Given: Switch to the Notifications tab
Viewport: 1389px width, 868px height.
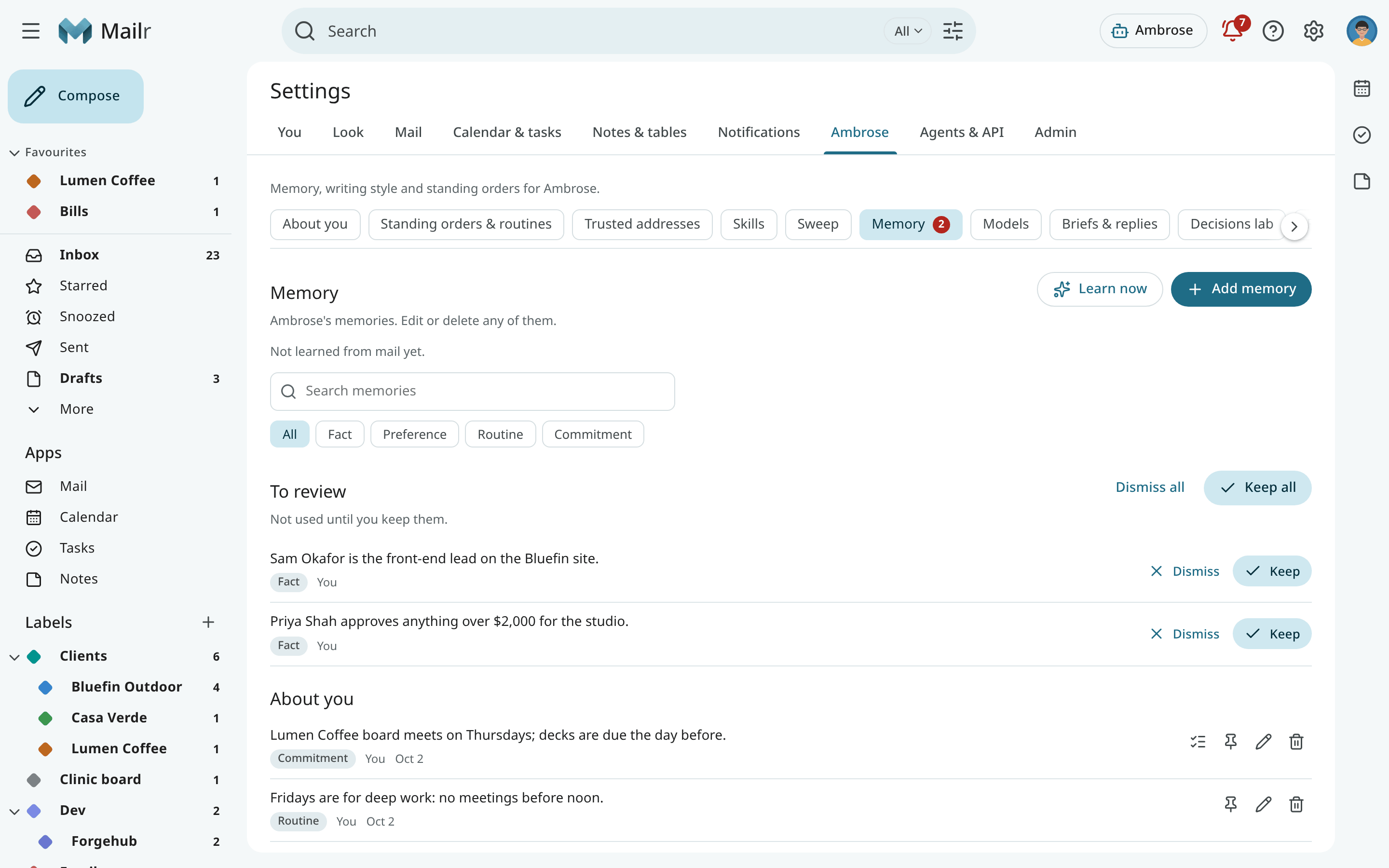Looking at the screenshot, I should pyautogui.click(x=759, y=132).
